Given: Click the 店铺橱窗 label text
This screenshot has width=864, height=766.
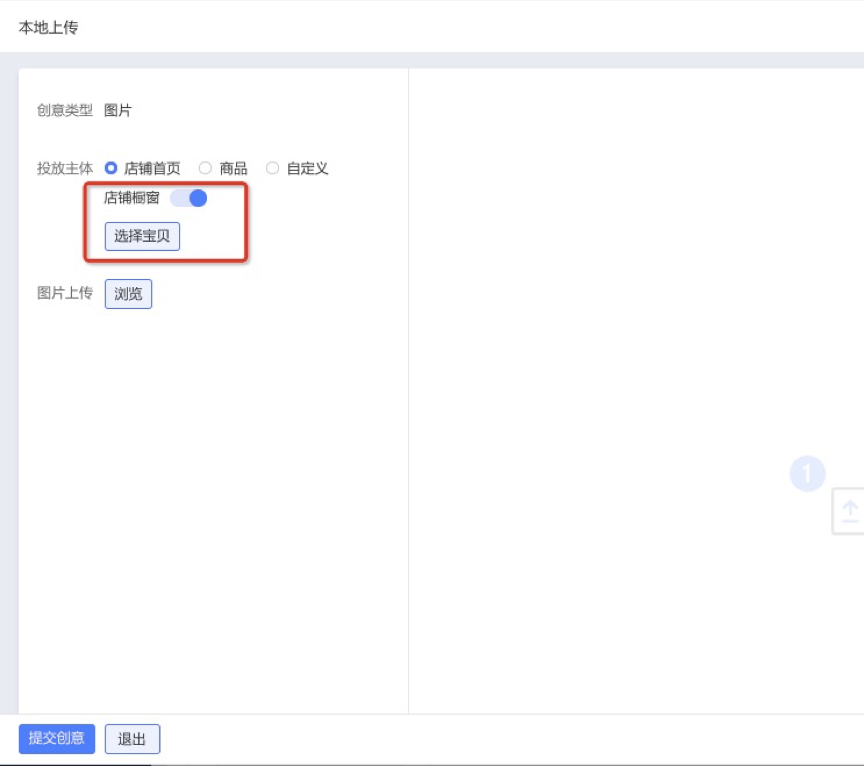Looking at the screenshot, I should (x=132, y=198).
